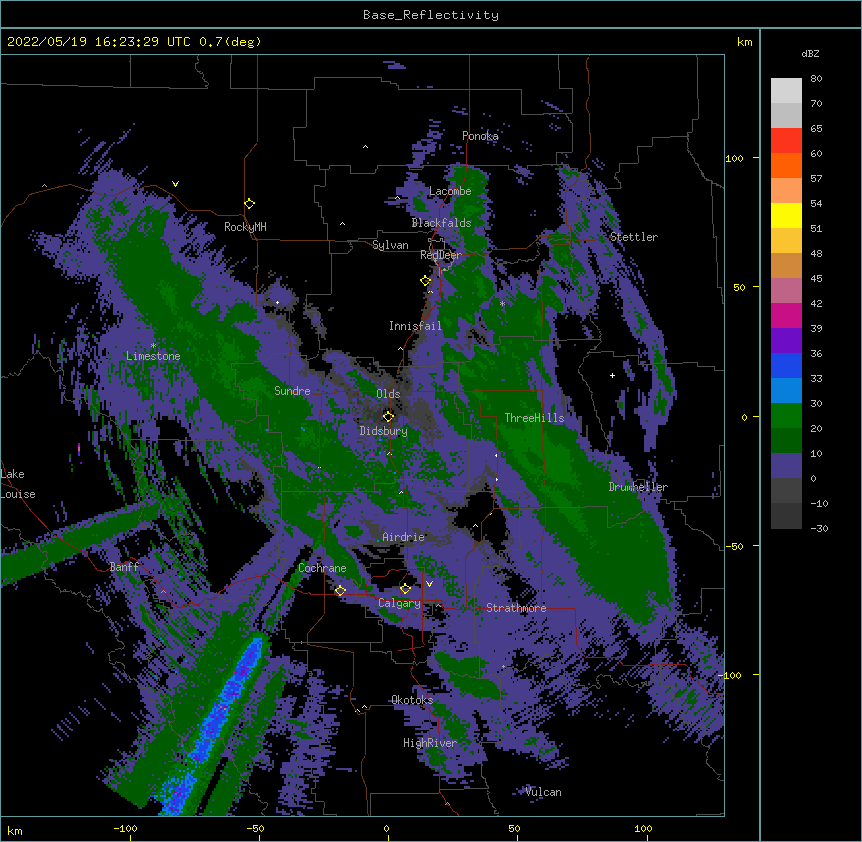The image size is (862, 842).
Task: Select the Calgary city label
Action: [x=400, y=603]
